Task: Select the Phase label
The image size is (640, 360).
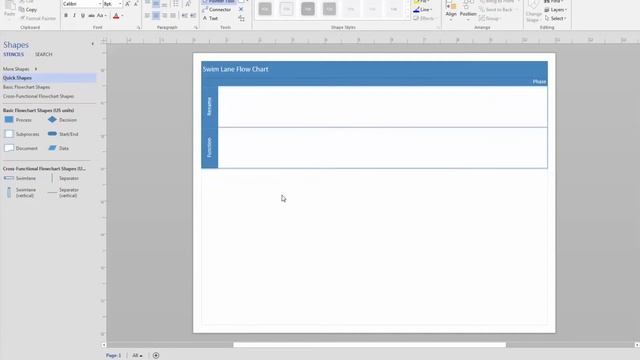Action: click(539, 82)
